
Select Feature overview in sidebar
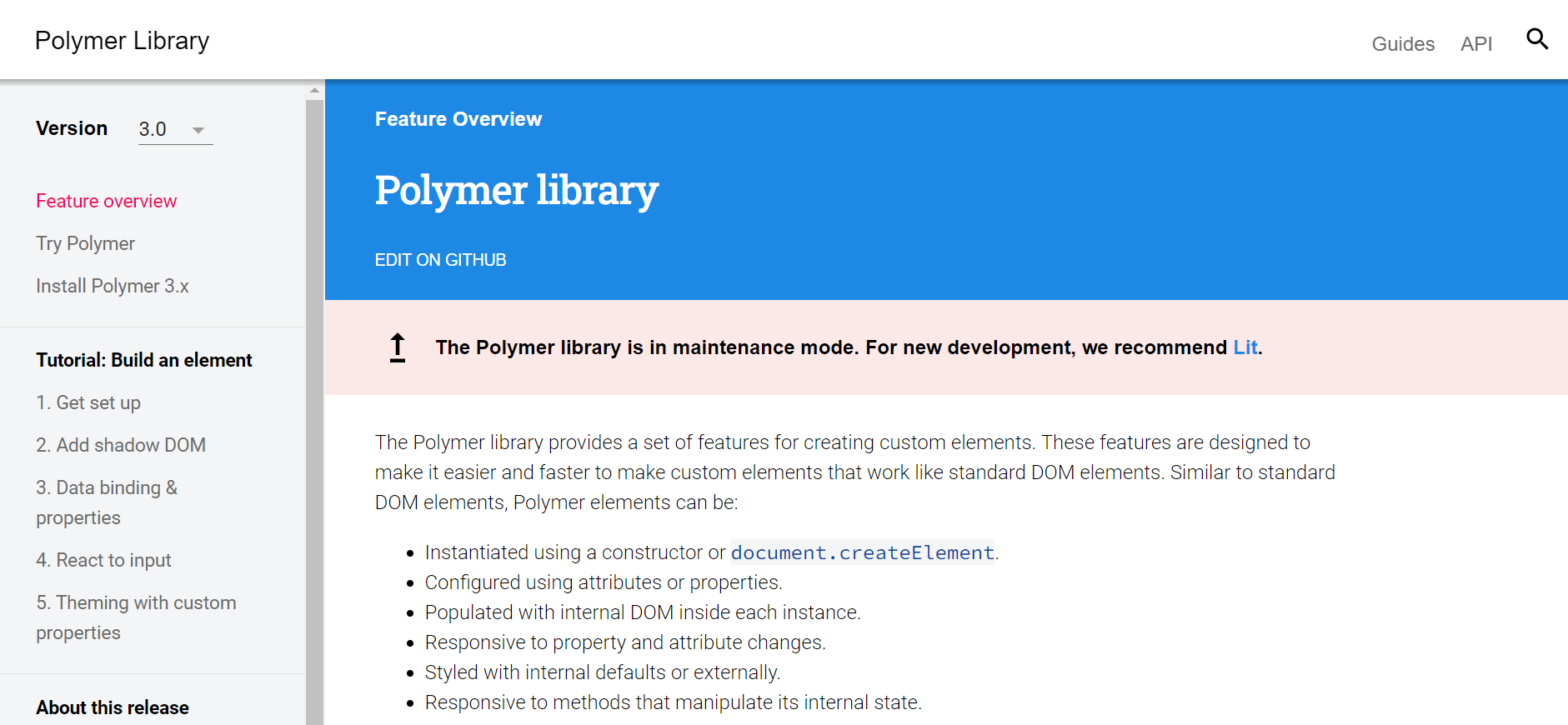(x=107, y=201)
